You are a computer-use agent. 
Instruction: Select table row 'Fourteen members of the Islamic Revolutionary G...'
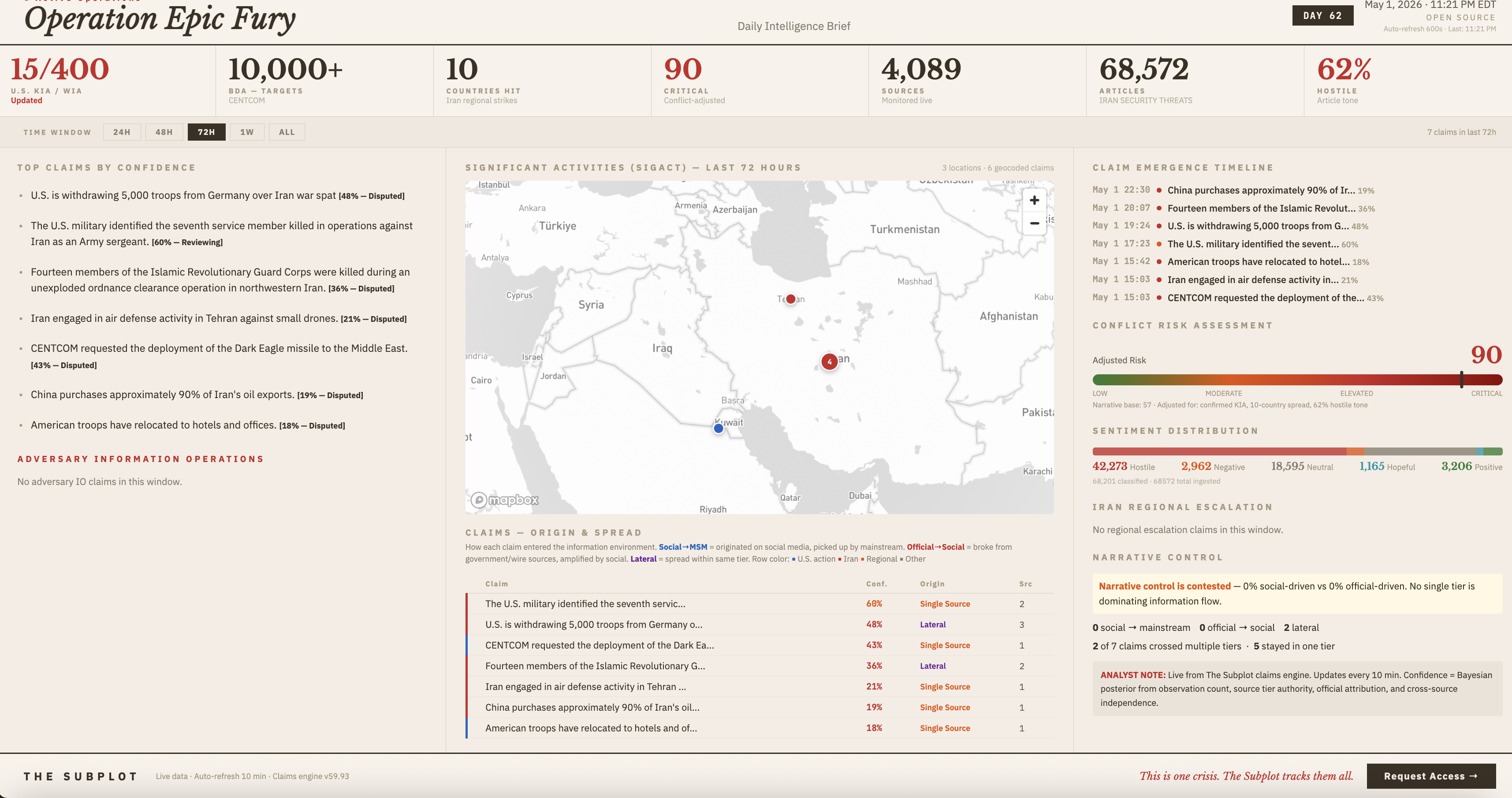tap(760, 666)
